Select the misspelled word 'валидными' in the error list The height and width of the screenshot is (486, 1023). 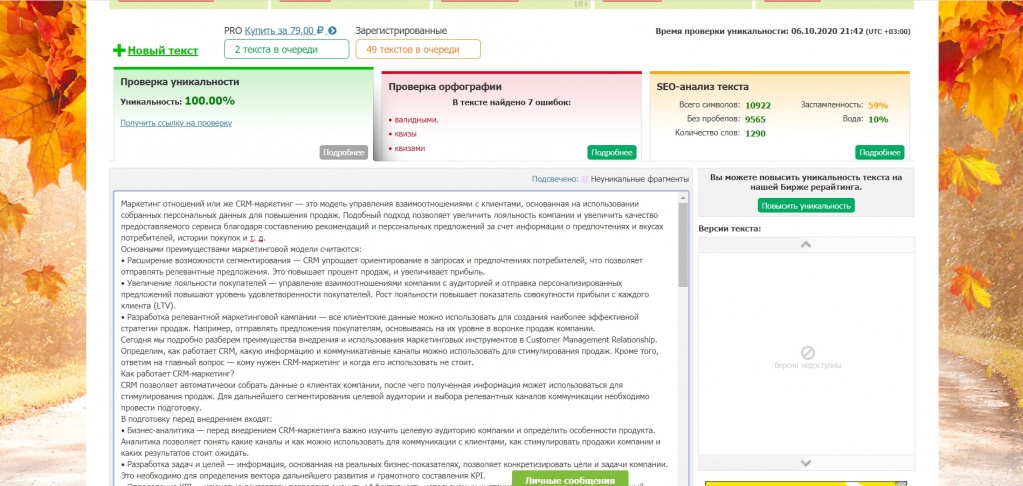417,119
